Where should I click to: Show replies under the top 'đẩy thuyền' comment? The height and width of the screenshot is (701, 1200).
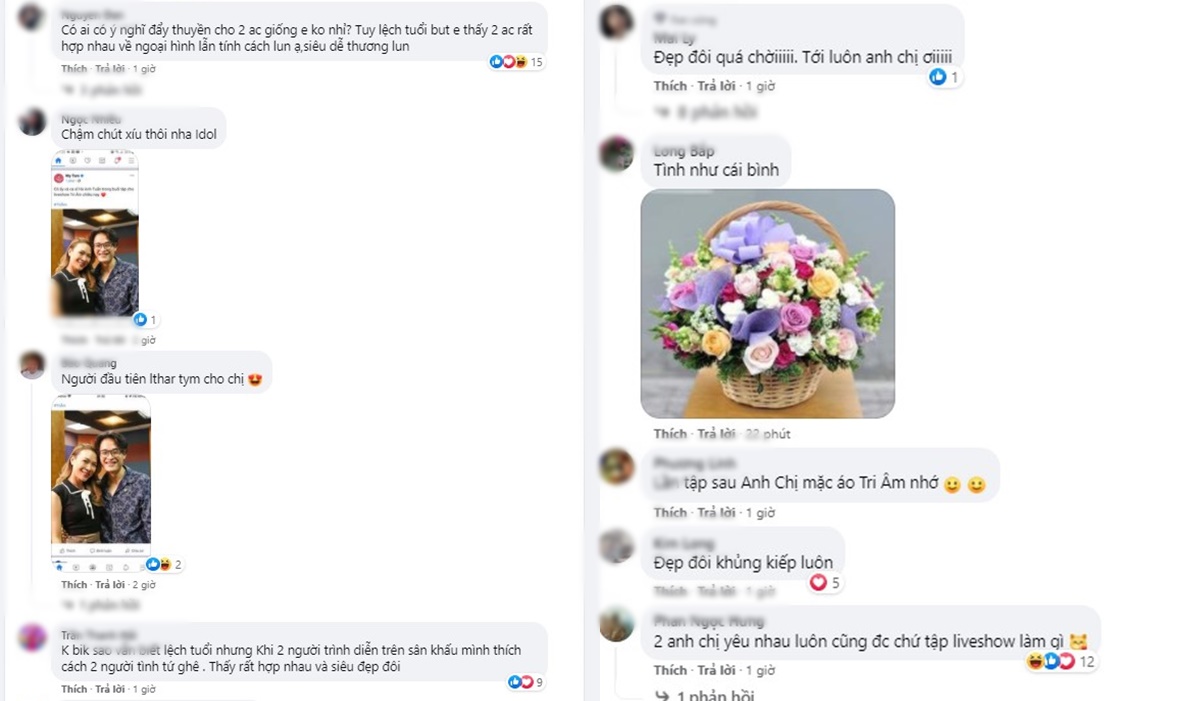pyautogui.click(x=106, y=89)
